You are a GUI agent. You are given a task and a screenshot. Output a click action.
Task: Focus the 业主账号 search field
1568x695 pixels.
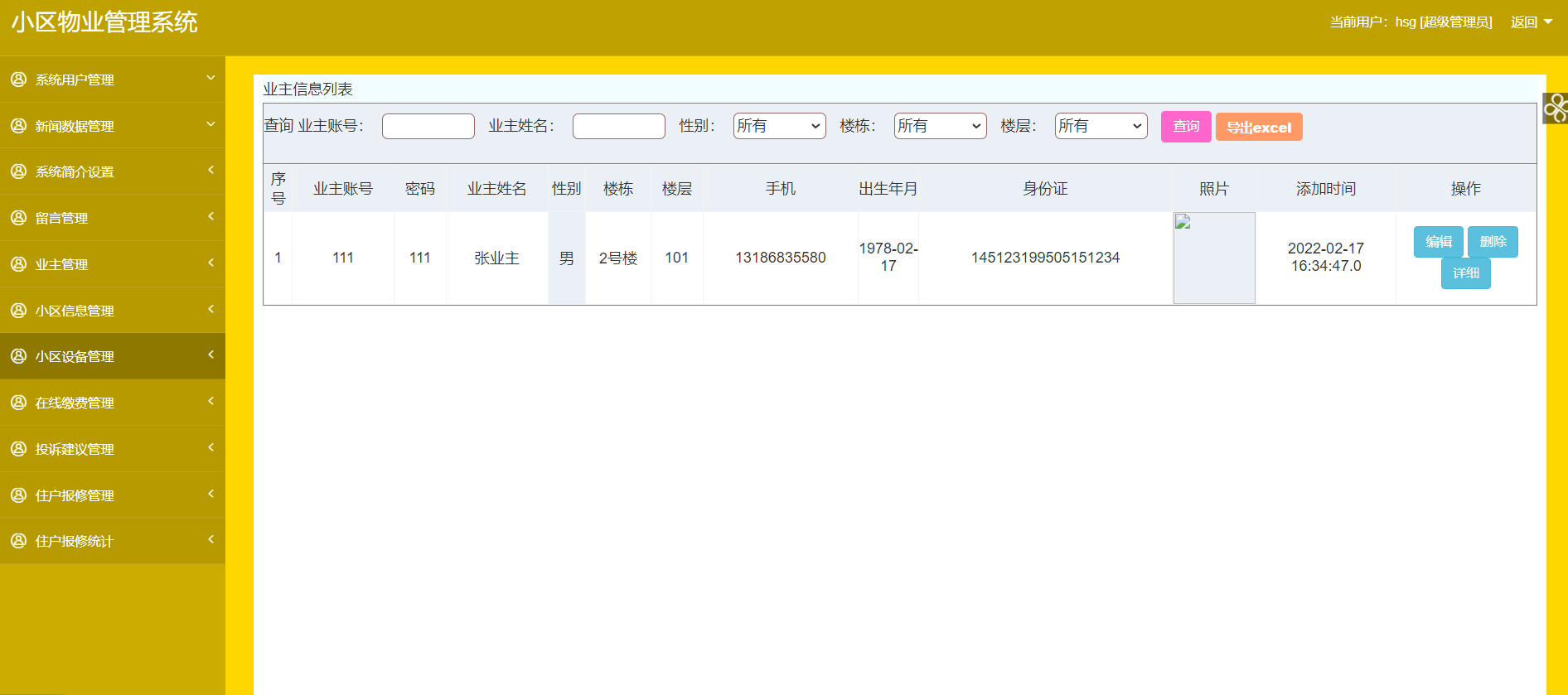428,126
